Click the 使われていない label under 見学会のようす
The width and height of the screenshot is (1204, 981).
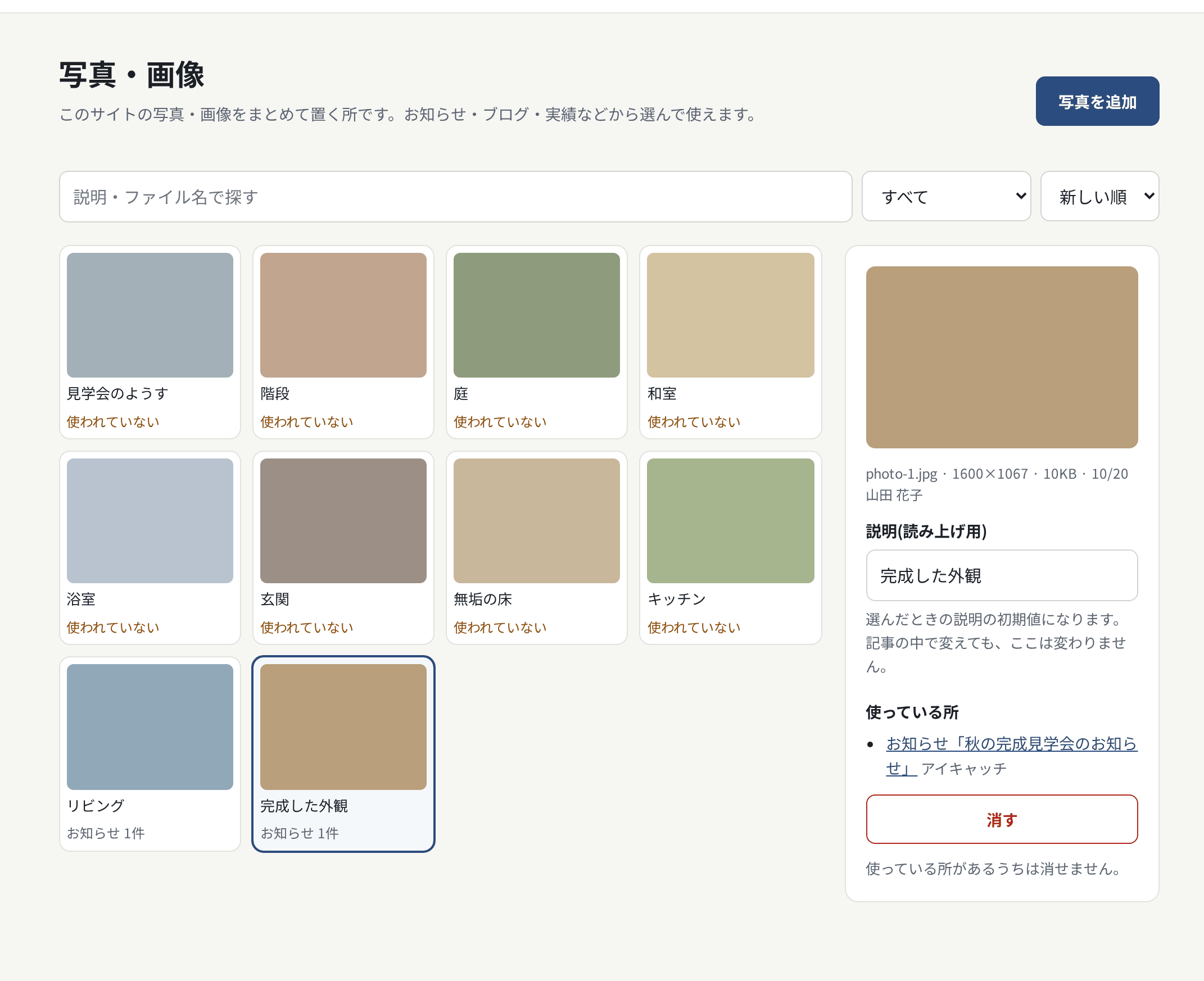click(113, 421)
